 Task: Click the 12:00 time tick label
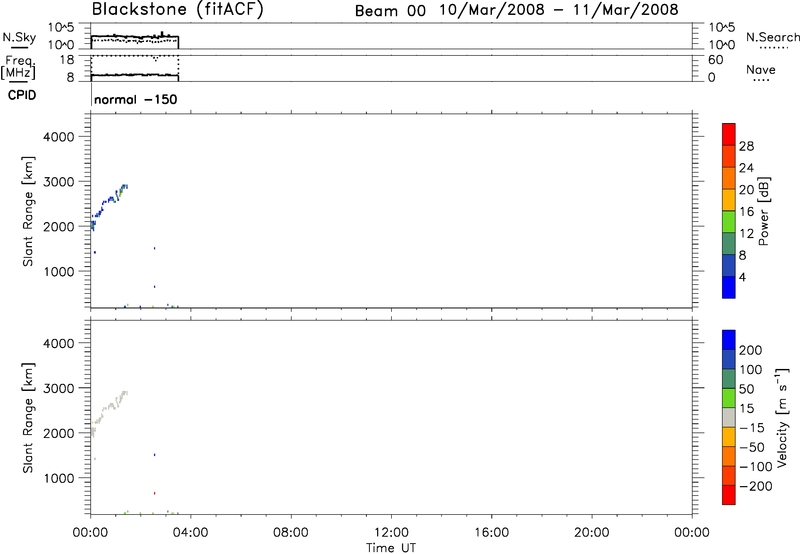pos(391,533)
